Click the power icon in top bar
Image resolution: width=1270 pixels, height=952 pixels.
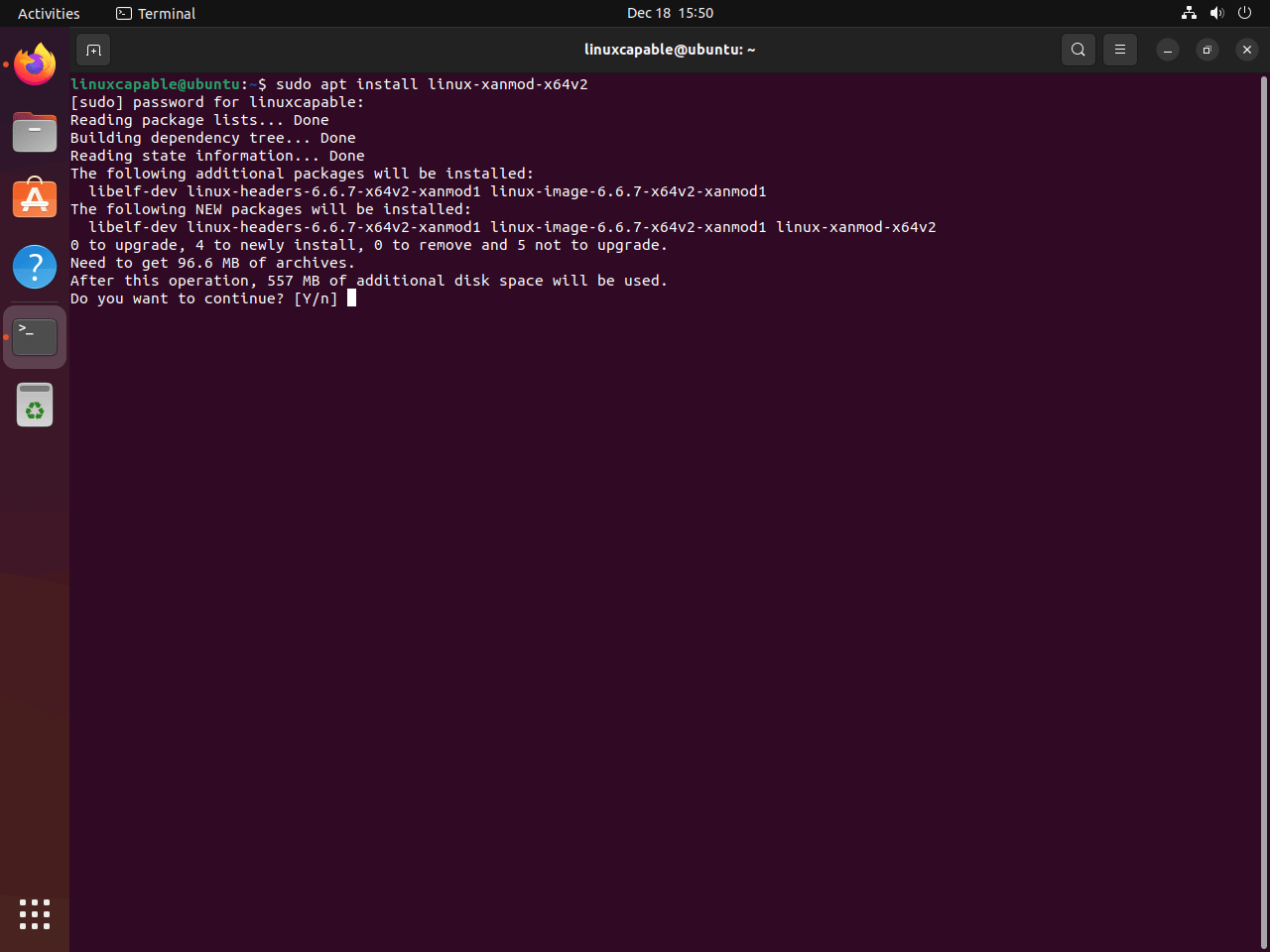(1244, 13)
